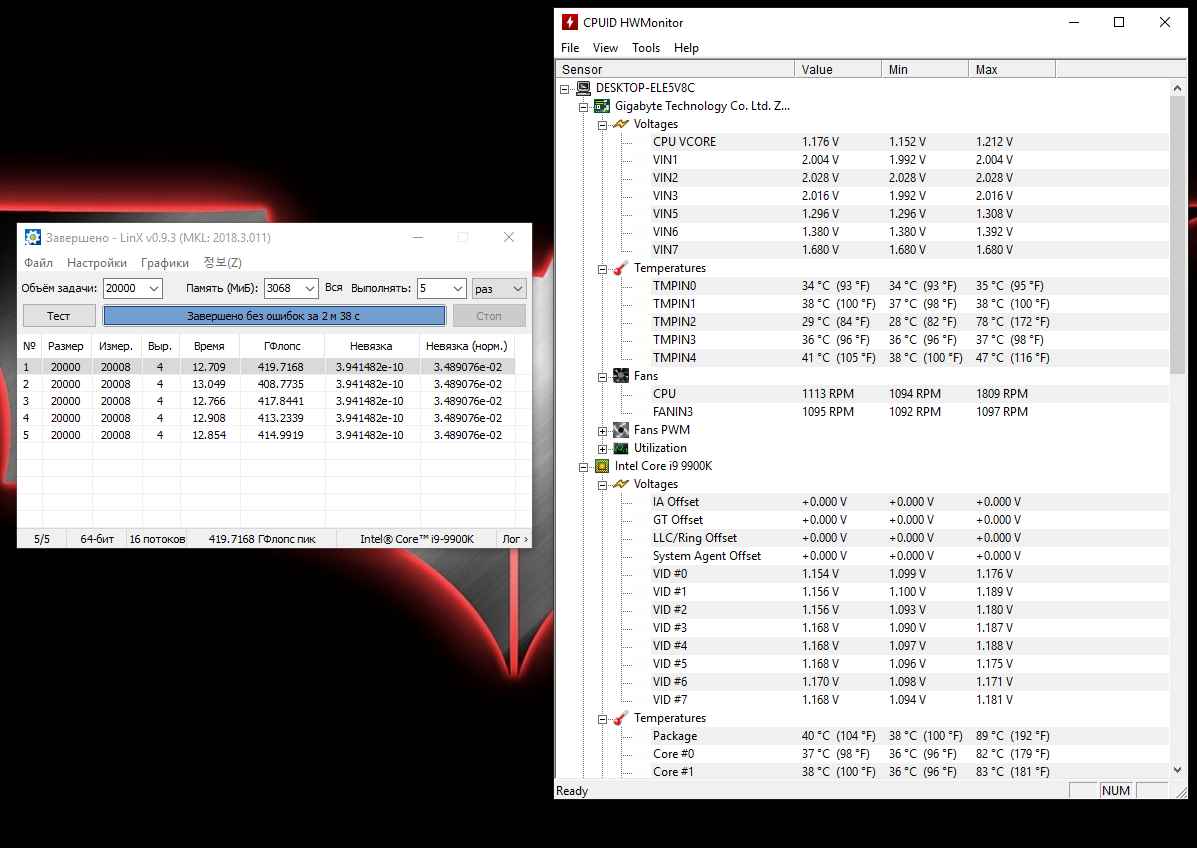Click the Fans PWM icon
Image resolution: width=1197 pixels, height=848 pixels.
(621, 430)
